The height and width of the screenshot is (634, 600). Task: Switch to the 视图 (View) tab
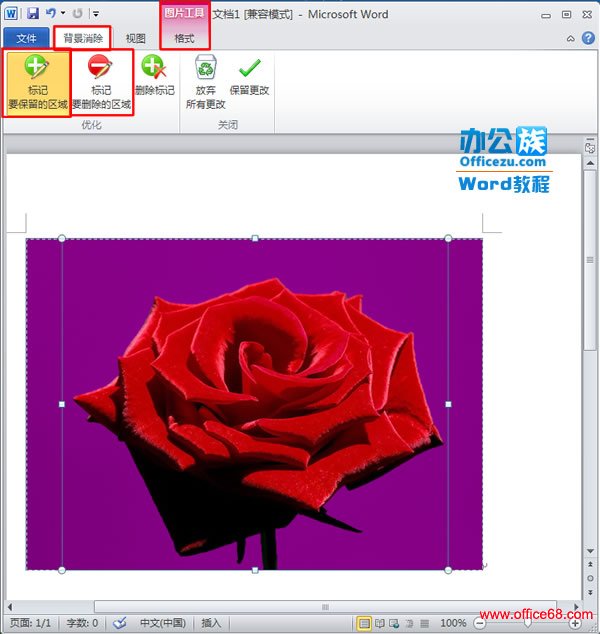[135, 38]
